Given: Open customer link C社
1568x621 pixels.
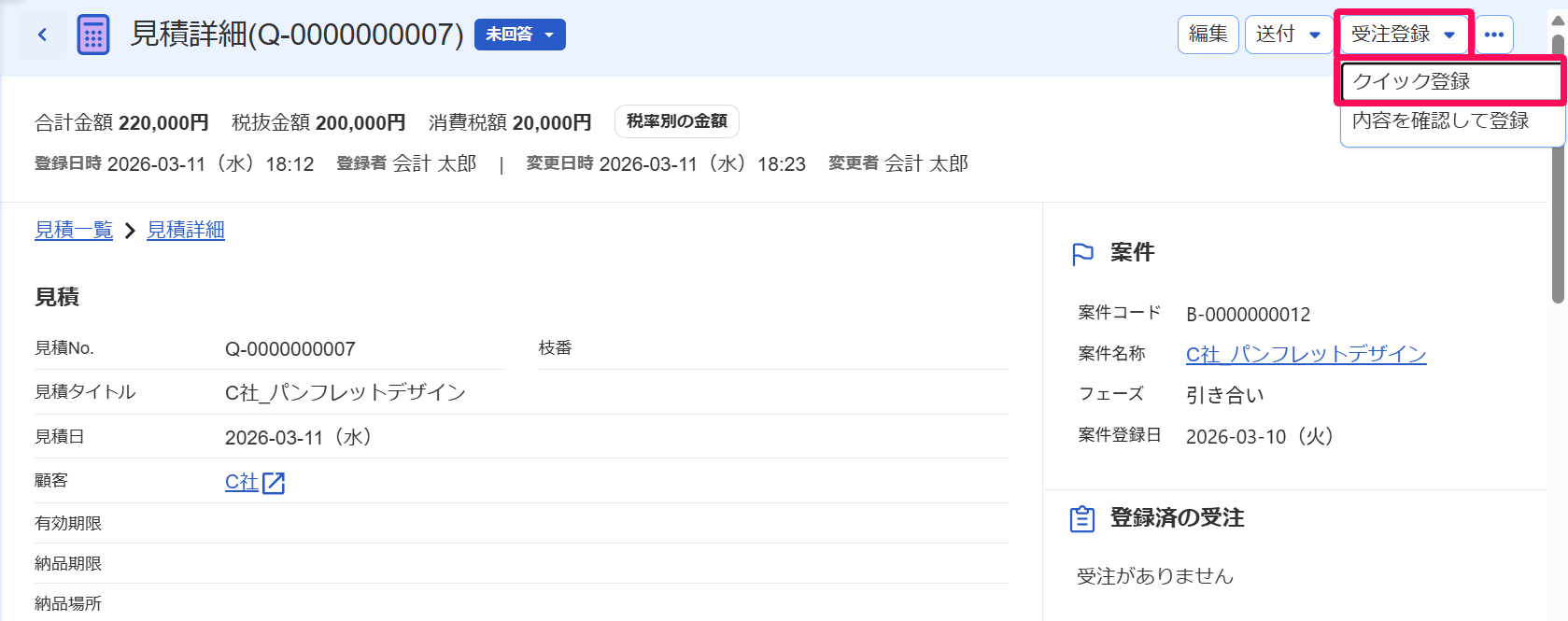Looking at the screenshot, I should click(241, 482).
